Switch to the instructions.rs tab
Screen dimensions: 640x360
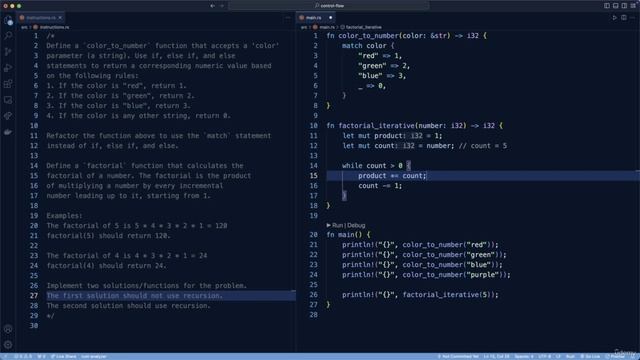[41, 18]
